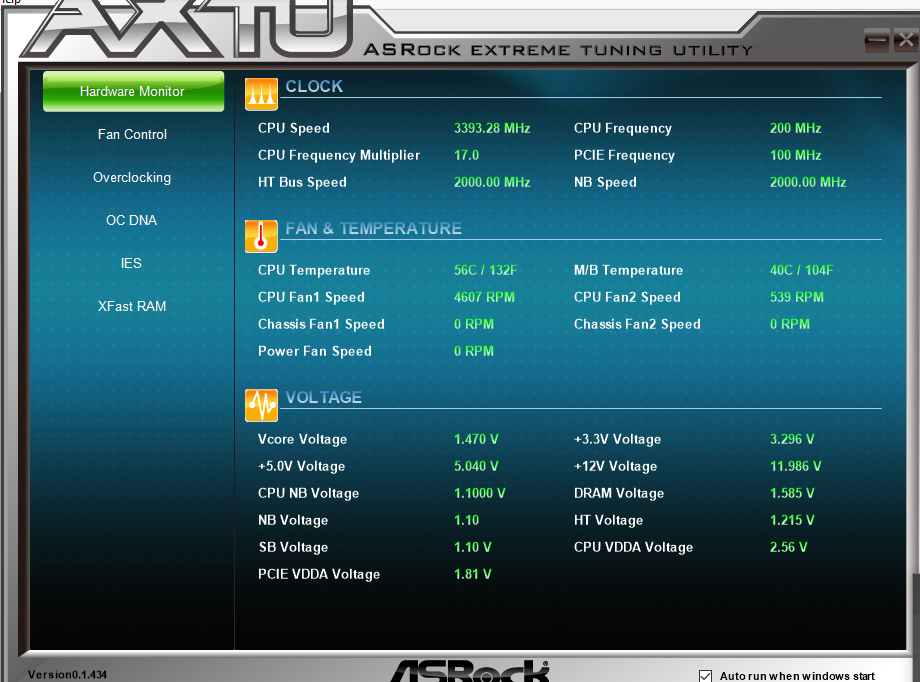Toggle Auto run when windows start checkbox
The image size is (920, 682).
705,676
